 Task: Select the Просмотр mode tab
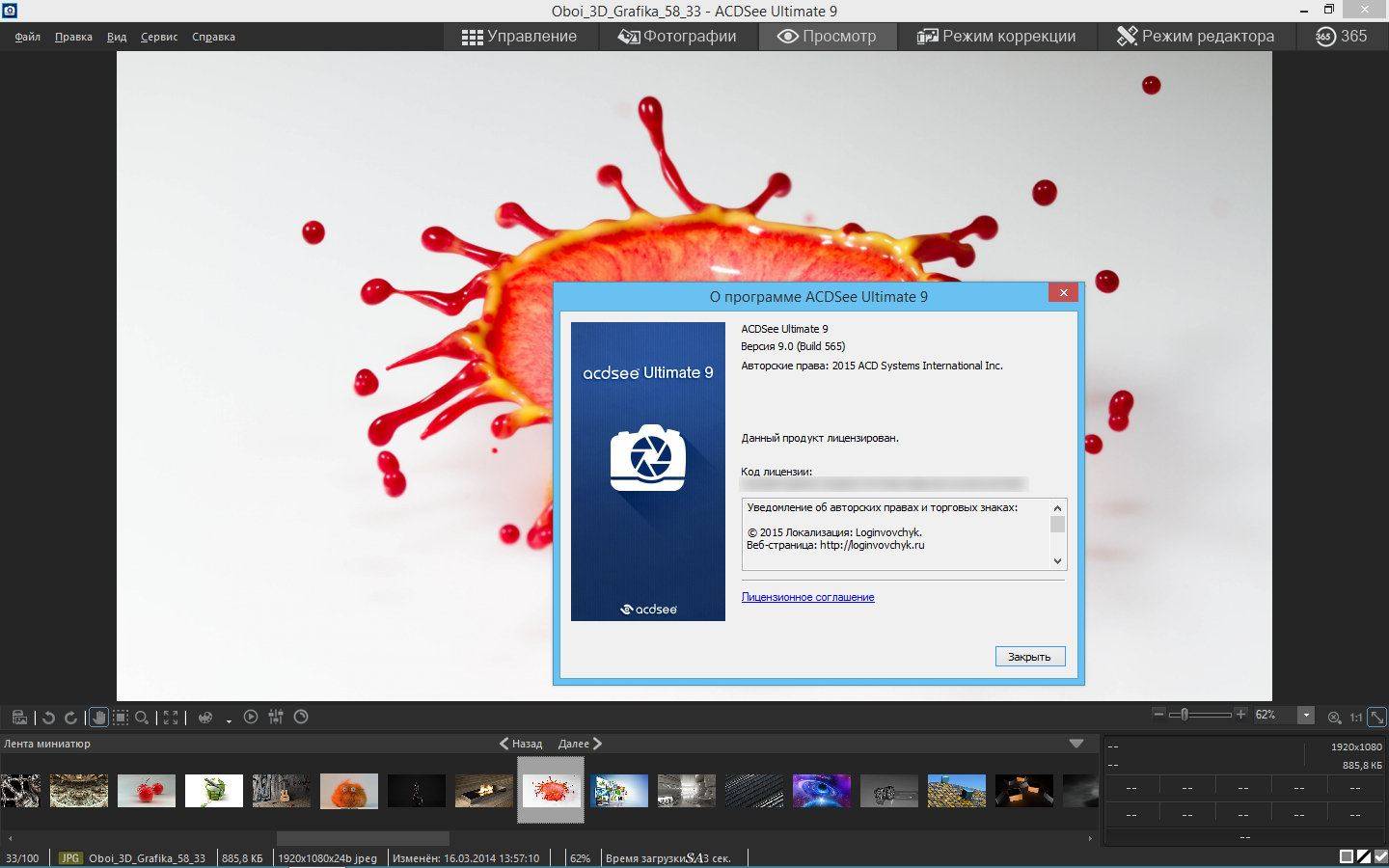tap(827, 37)
